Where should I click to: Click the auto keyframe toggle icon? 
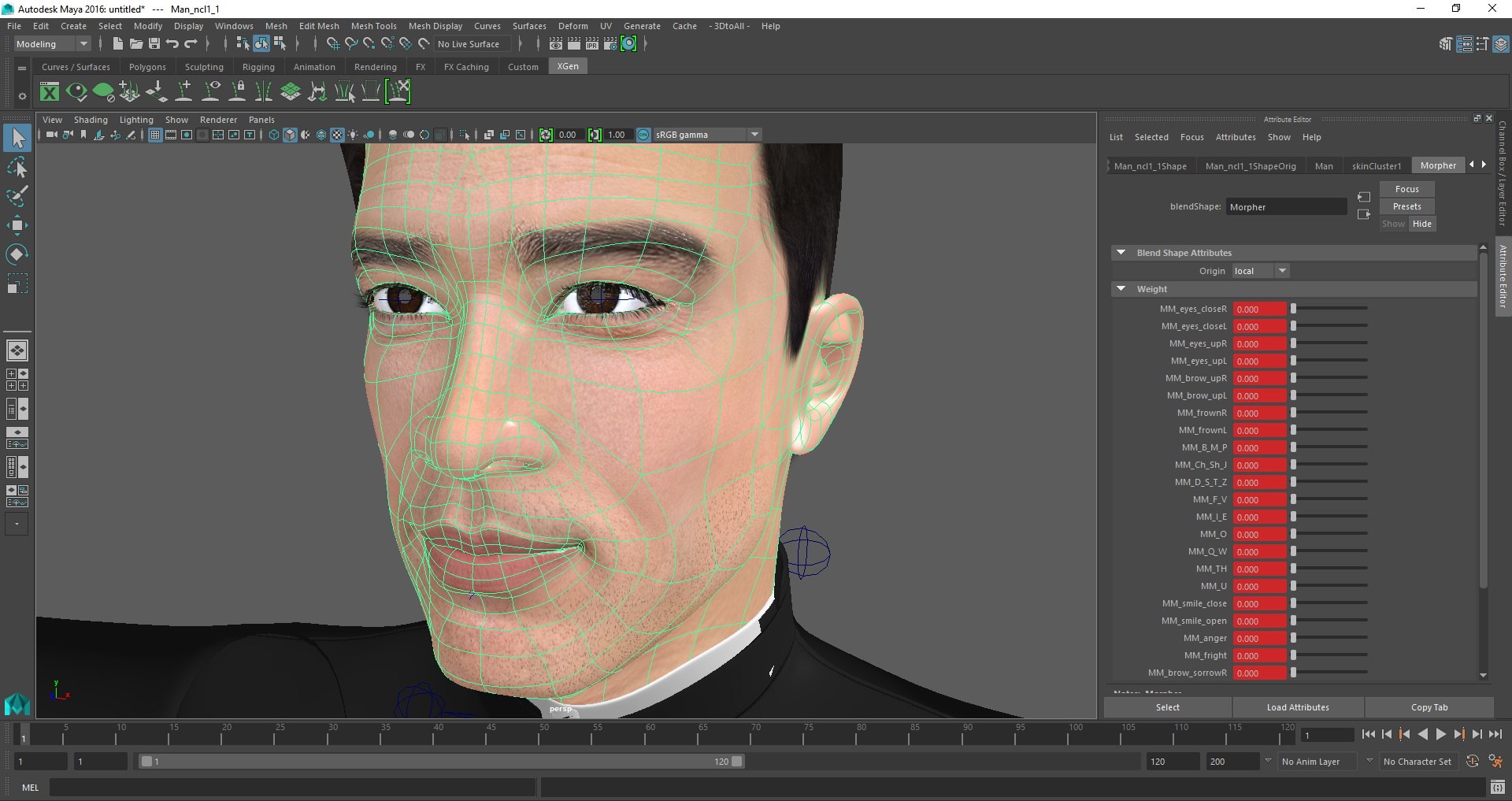1472,762
